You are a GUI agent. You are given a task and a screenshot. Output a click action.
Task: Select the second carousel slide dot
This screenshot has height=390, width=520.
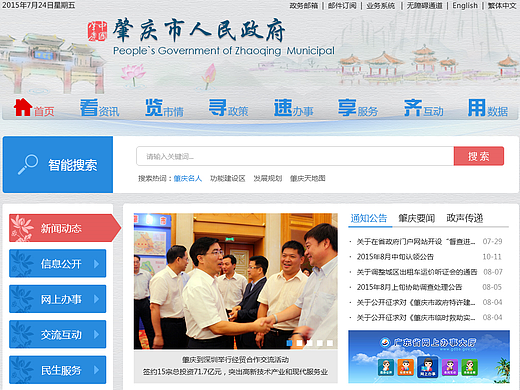click(300, 343)
